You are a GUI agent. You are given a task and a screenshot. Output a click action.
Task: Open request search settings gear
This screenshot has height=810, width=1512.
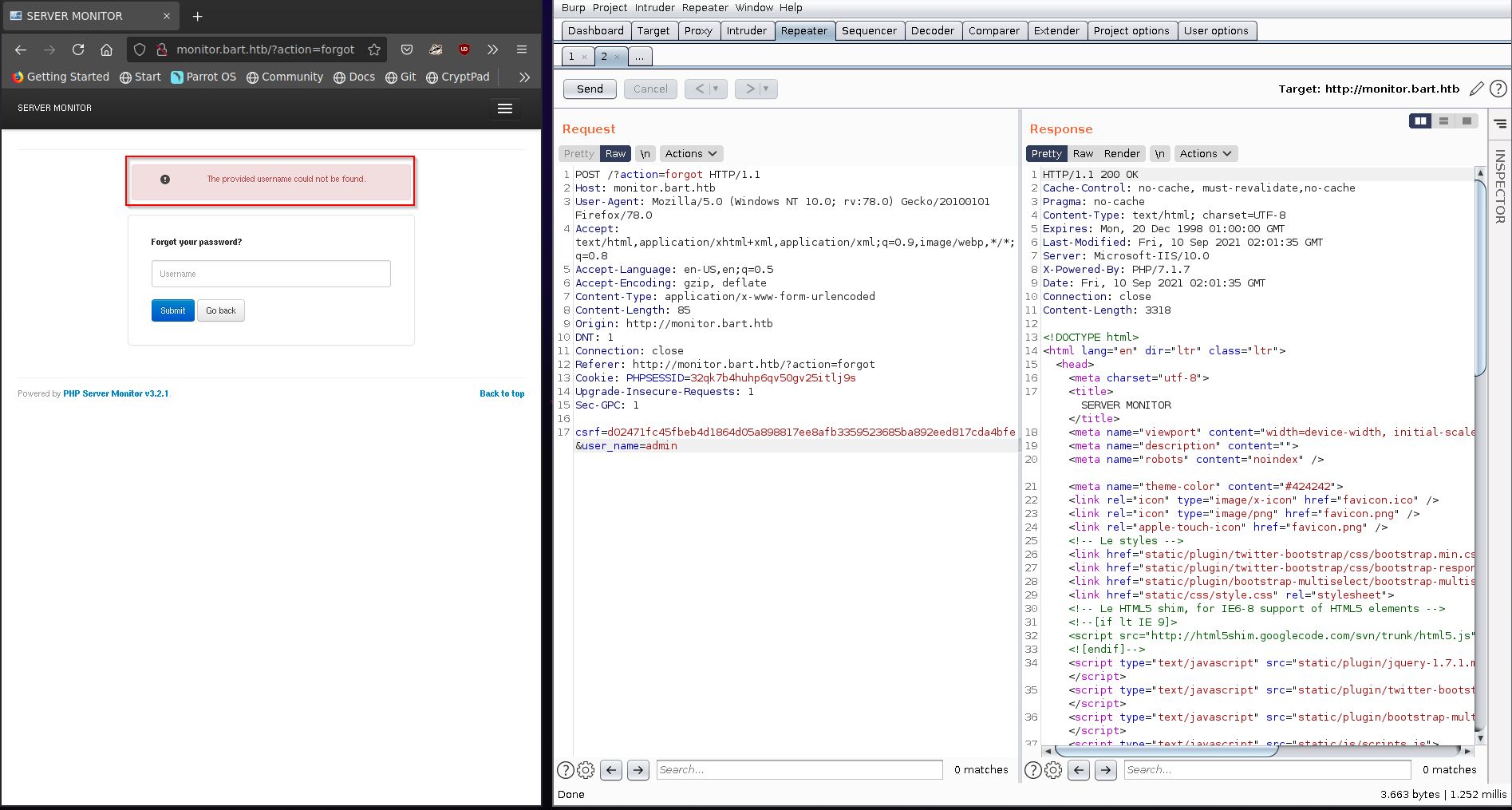pos(586,769)
